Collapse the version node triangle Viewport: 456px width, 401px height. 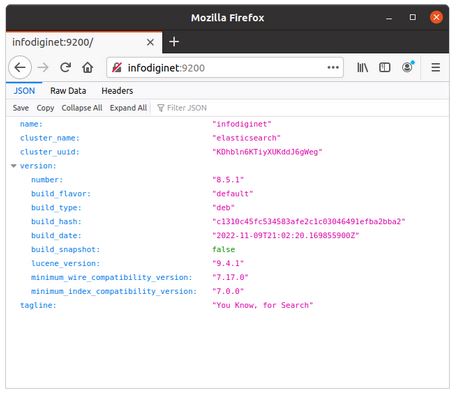click(x=14, y=166)
